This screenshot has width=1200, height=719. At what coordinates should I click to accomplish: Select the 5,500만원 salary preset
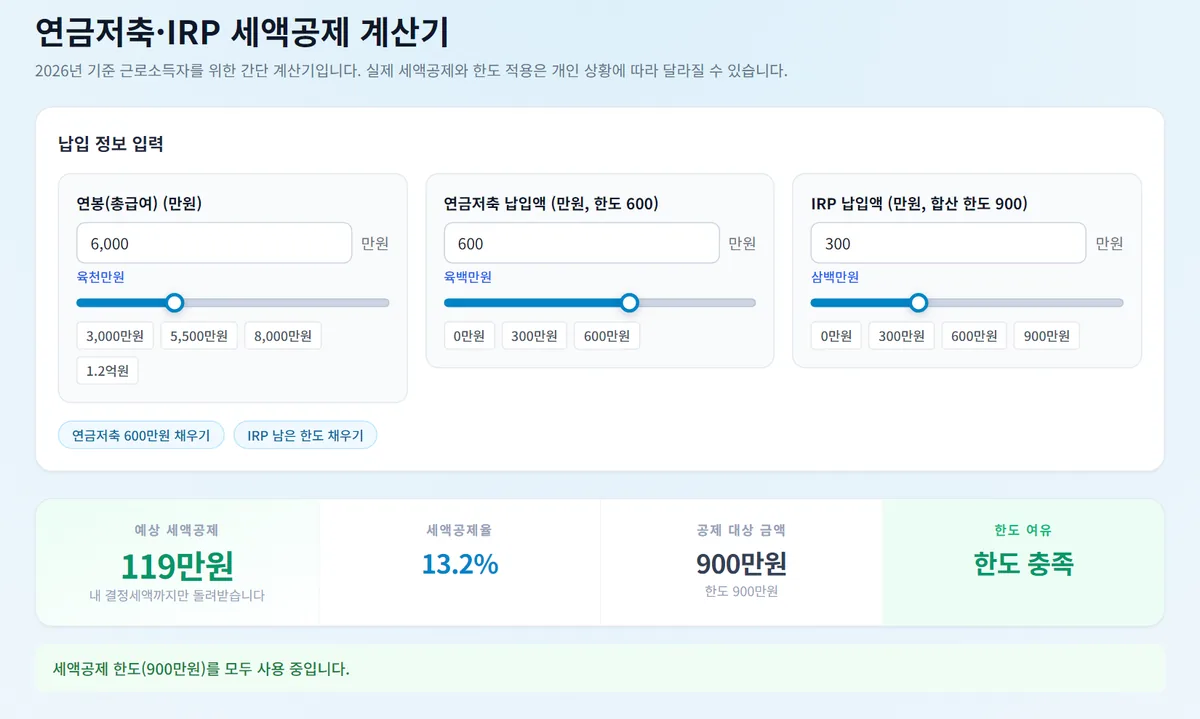[x=199, y=336]
